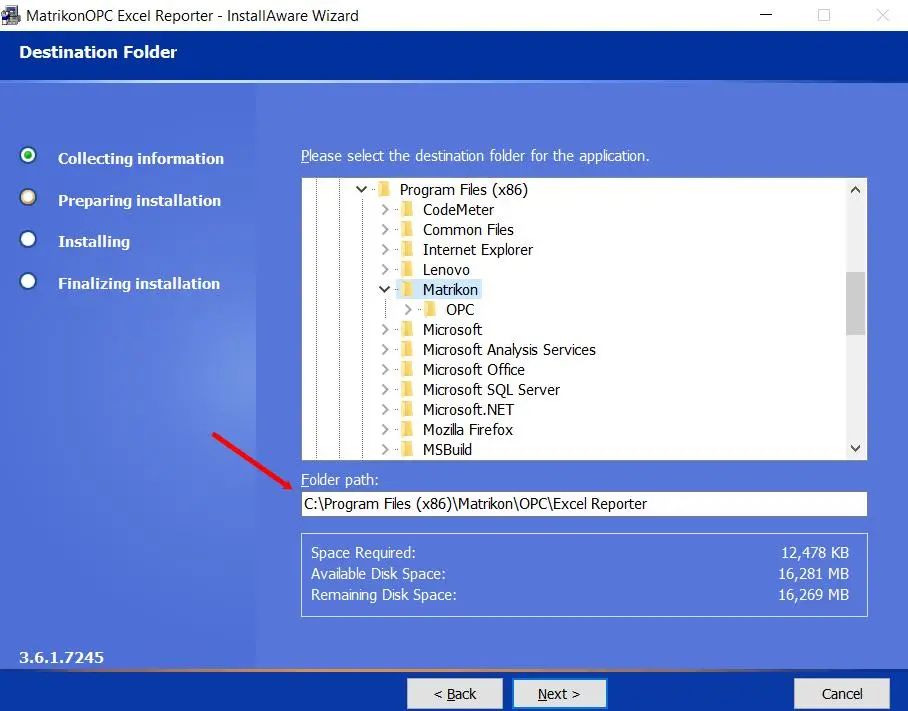Click the Folder path label
This screenshot has height=711, width=908.
pos(339,480)
